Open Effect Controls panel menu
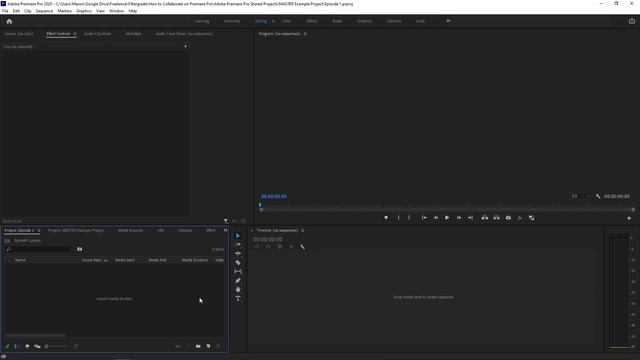The image size is (640, 360). click(75, 34)
